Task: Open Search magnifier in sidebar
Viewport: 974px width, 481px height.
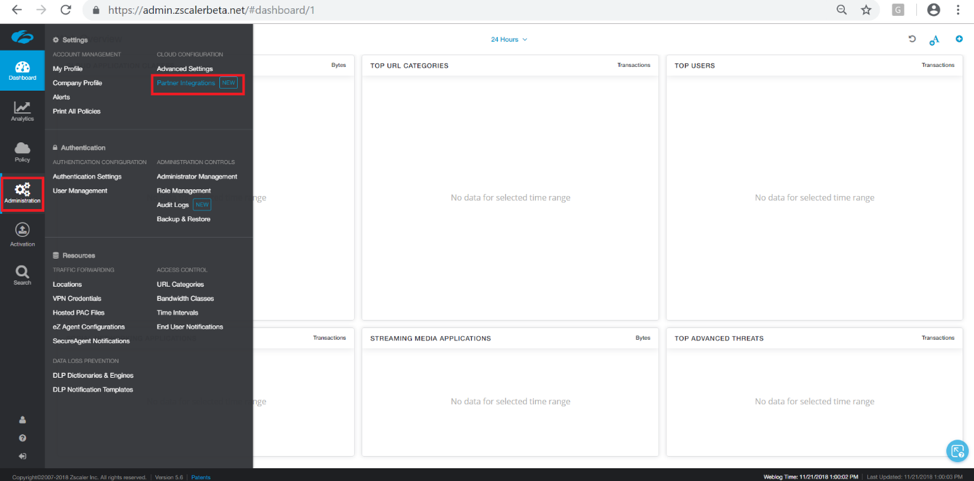Action: pyautogui.click(x=22, y=275)
